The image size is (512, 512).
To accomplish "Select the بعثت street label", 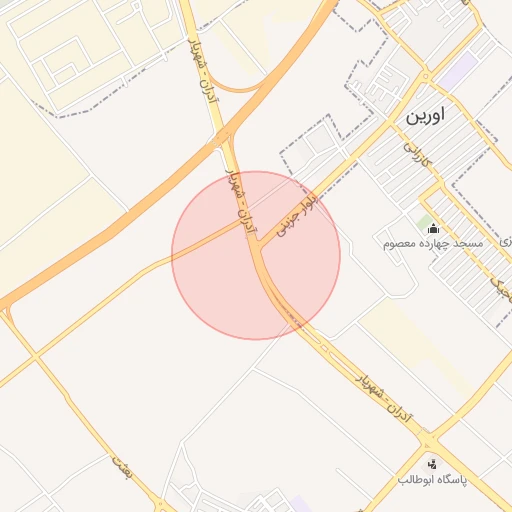I will click(122, 467).
